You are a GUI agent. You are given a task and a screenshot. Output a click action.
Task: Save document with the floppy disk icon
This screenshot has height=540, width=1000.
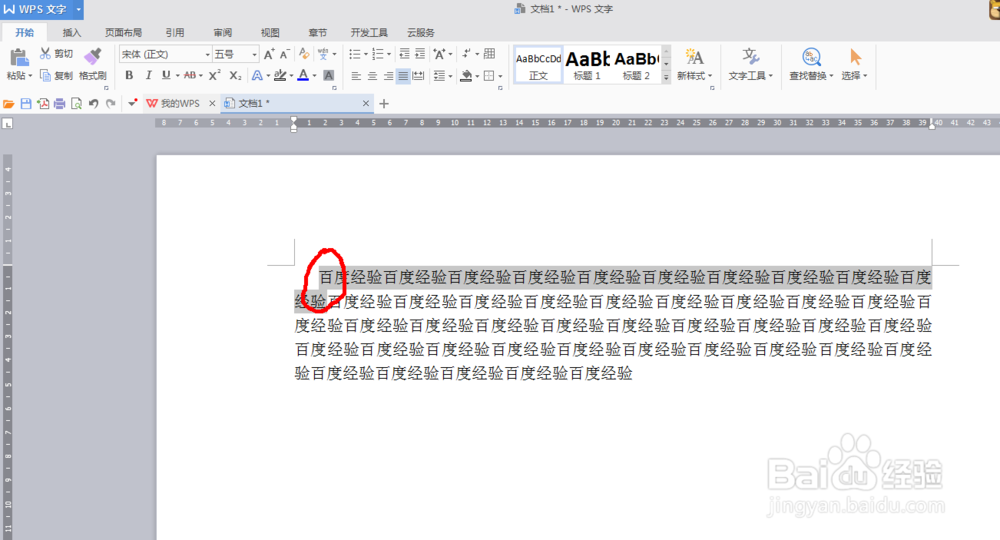tap(26, 103)
